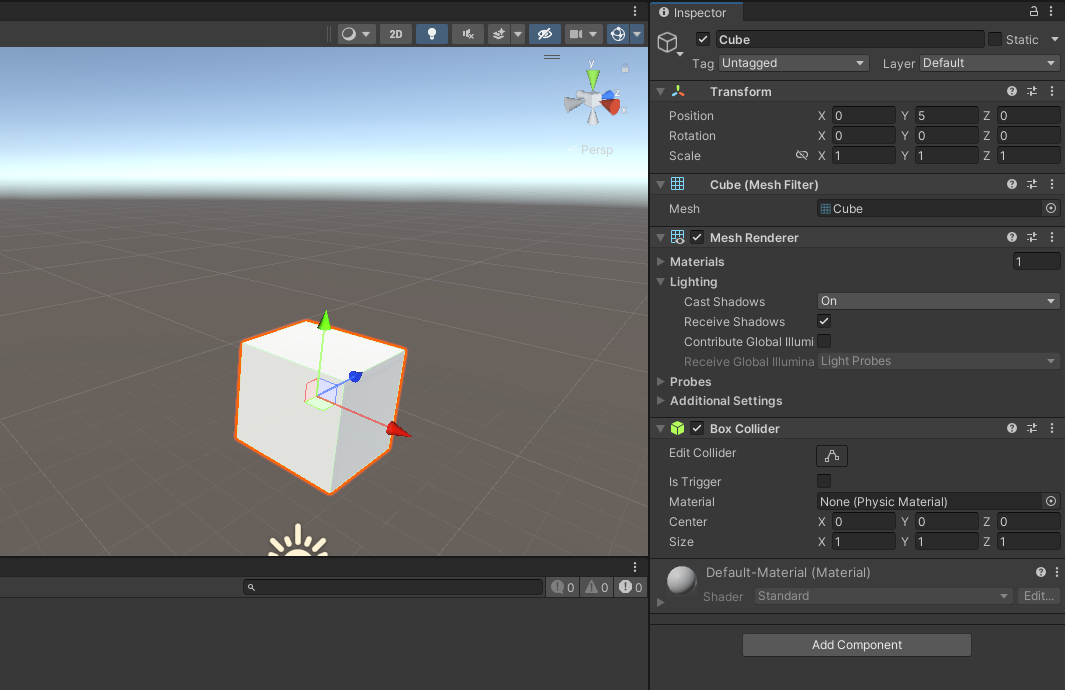
Task: Click the material Edit... button
Action: click(x=1039, y=596)
